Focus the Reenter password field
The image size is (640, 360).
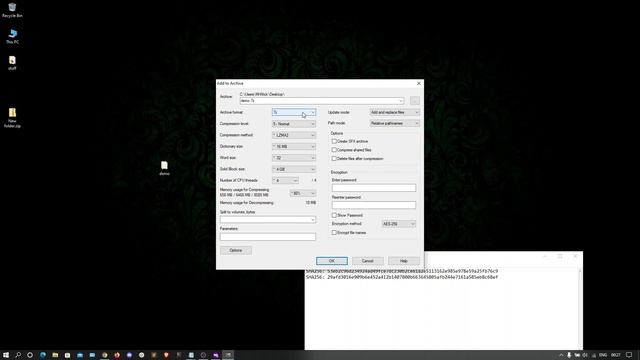pos(374,205)
